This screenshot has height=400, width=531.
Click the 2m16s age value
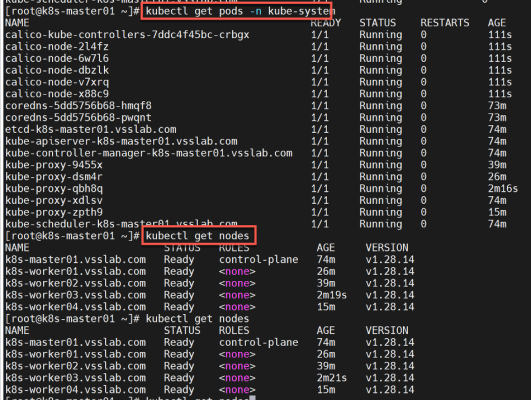coord(503,188)
